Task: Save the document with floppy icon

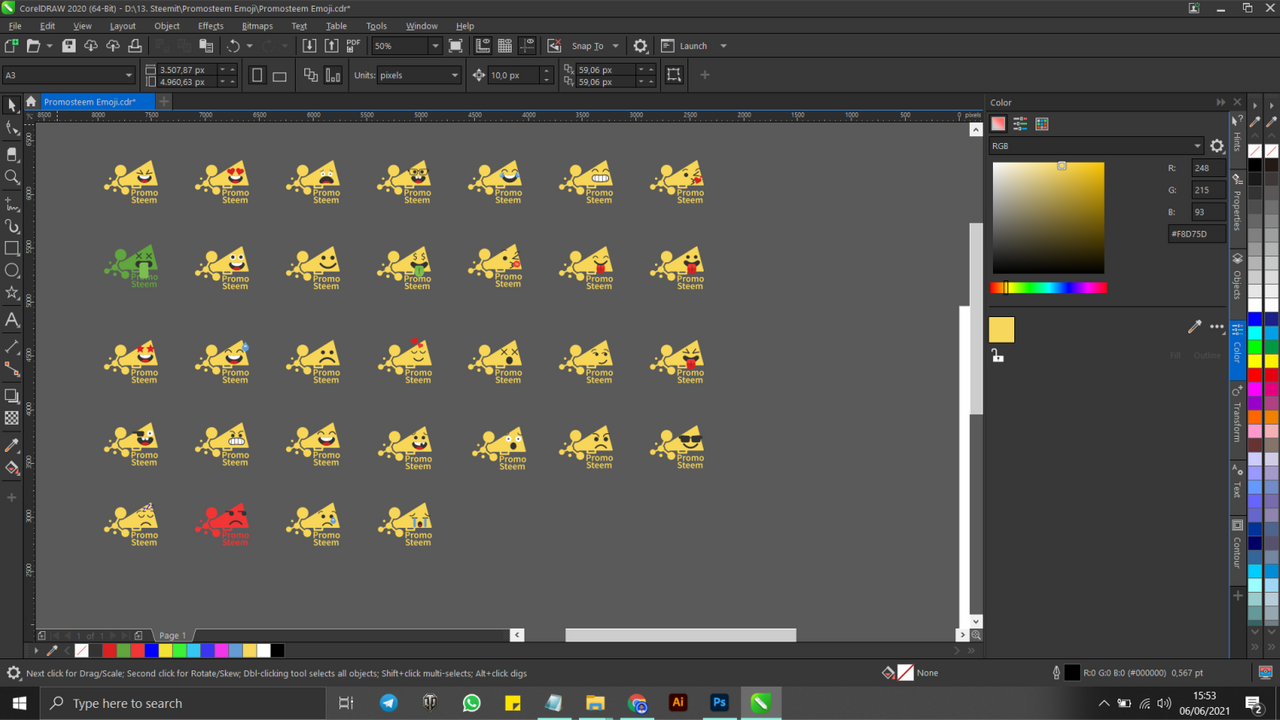Action: pos(68,46)
